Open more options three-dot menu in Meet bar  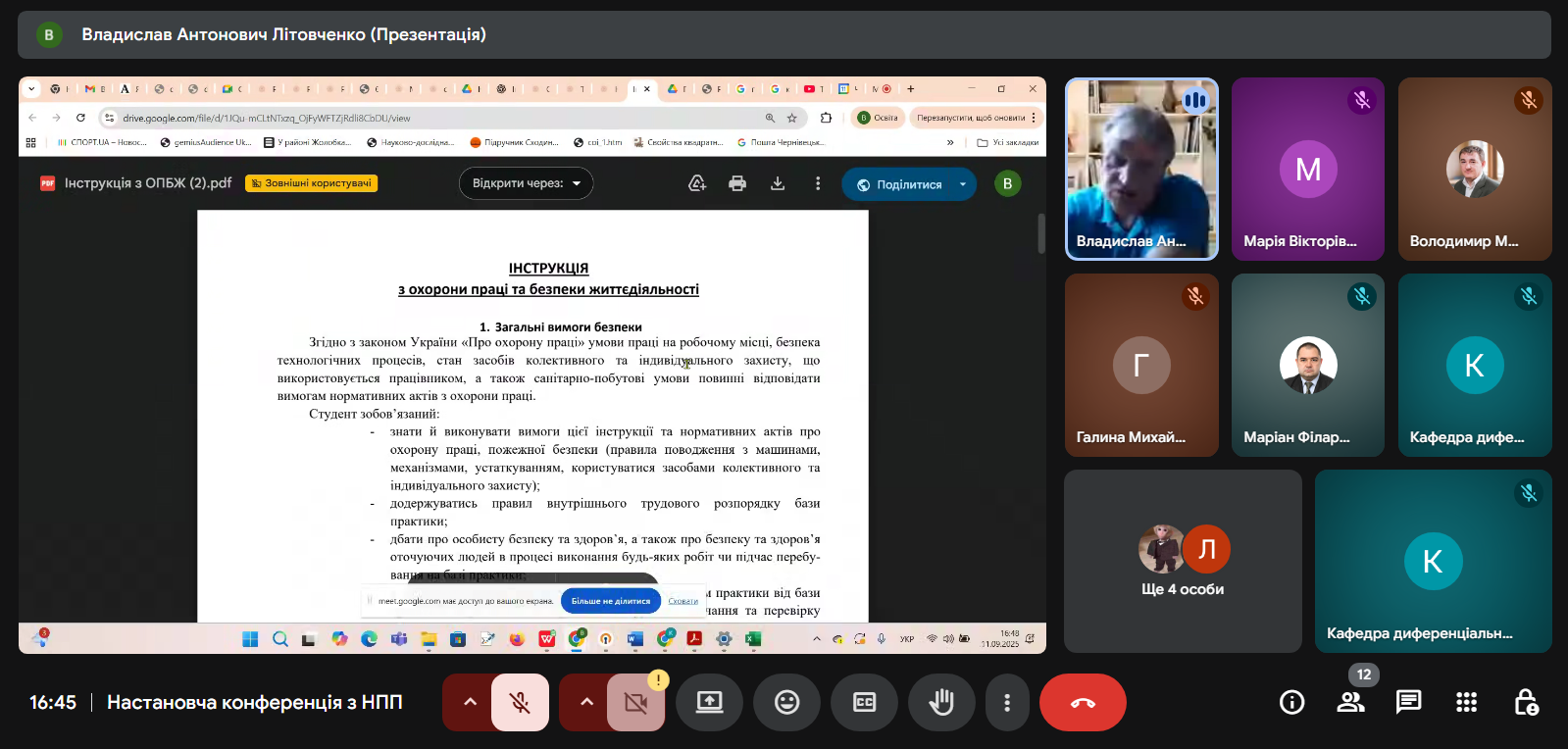tap(1007, 702)
